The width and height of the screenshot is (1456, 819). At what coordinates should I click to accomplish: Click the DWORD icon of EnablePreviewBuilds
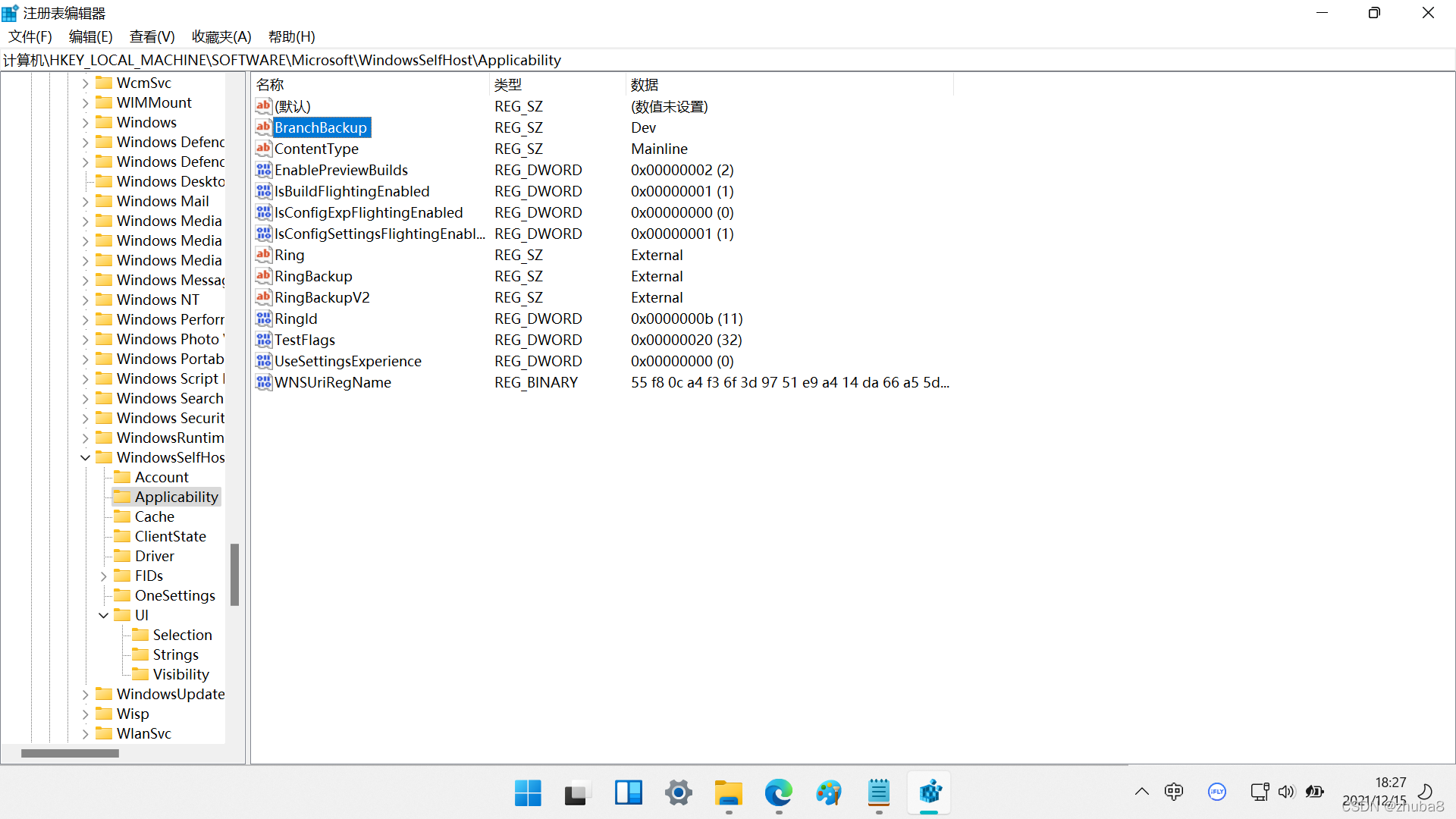(263, 170)
